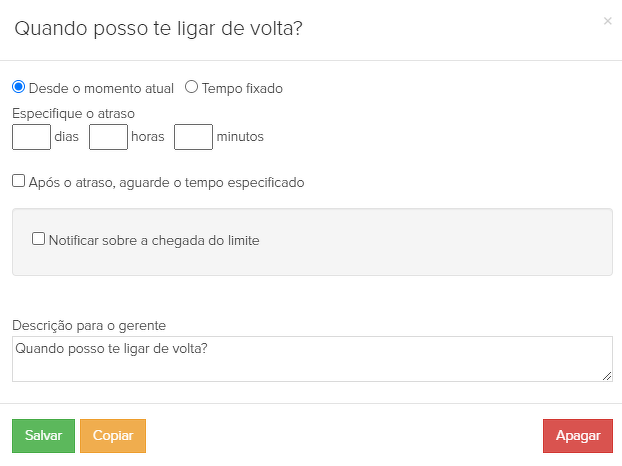Click the dialog title 'Quando posso te ligar de volta?'
Image resolution: width=622 pixels, height=466 pixels.
coord(158,29)
